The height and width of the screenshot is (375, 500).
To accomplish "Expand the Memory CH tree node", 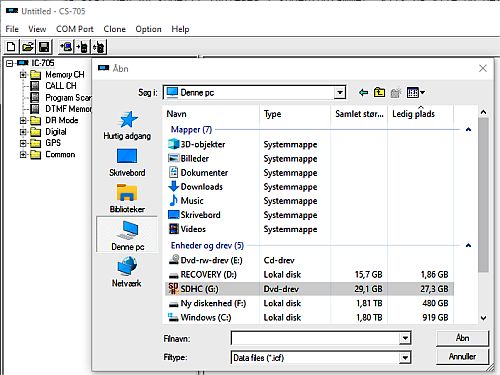I will [23, 74].
